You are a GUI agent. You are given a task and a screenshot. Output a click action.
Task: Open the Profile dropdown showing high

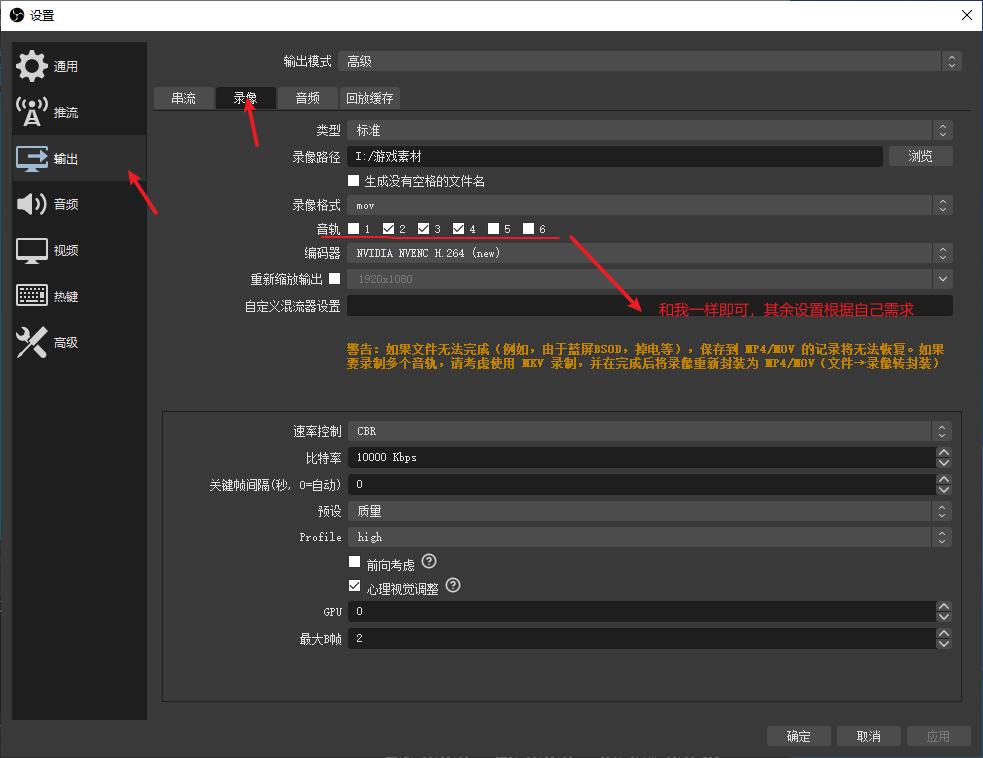[649, 537]
